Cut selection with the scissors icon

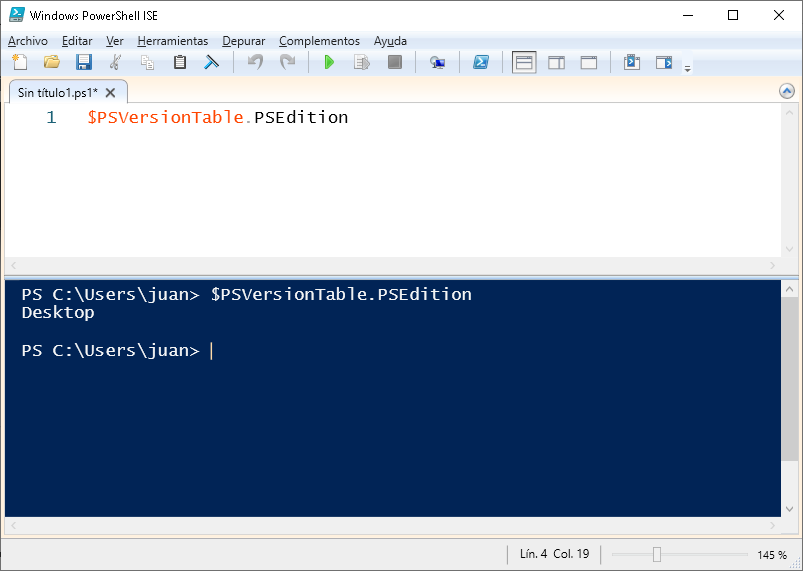pos(115,62)
